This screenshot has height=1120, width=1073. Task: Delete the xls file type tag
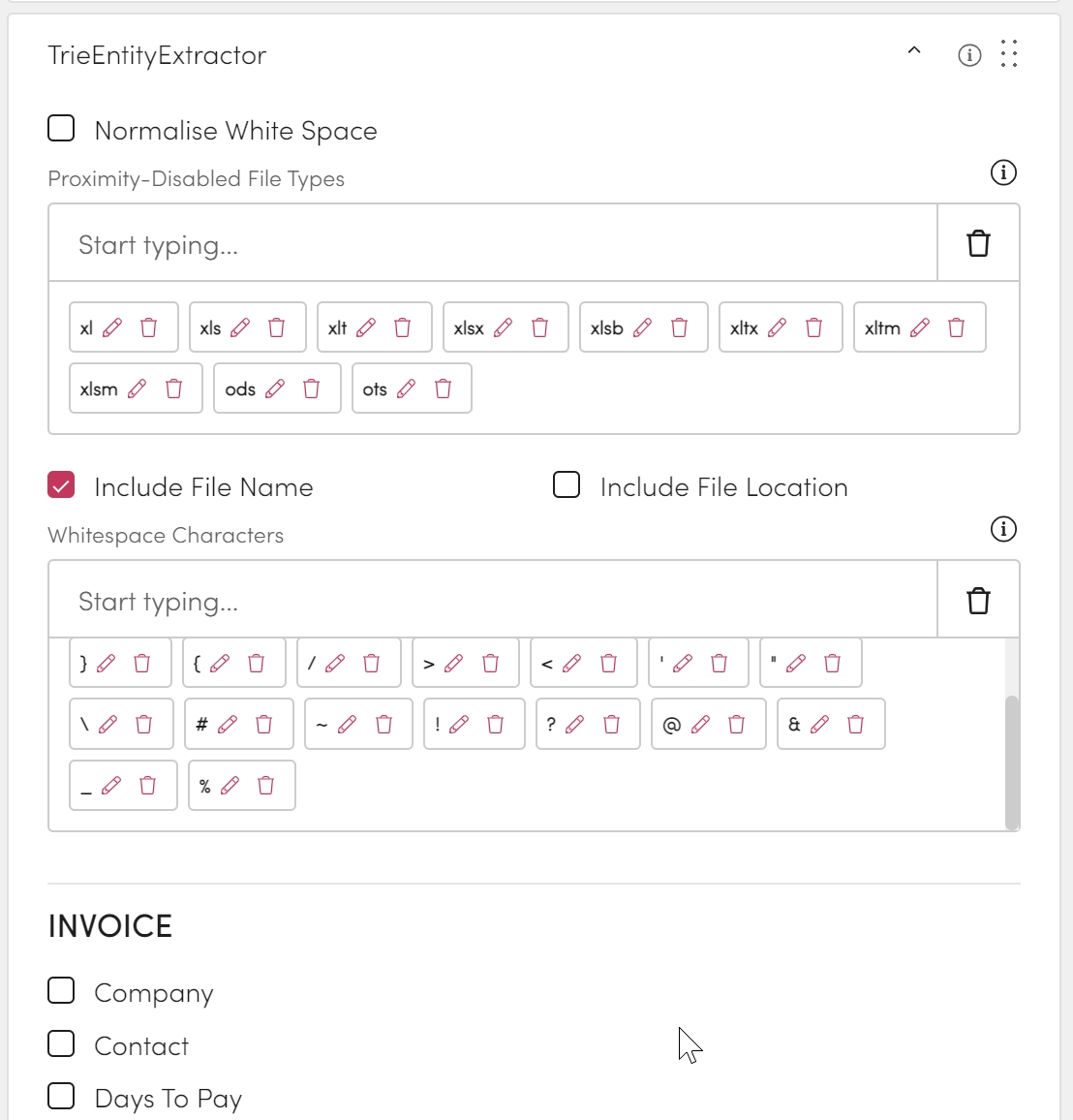point(277,327)
